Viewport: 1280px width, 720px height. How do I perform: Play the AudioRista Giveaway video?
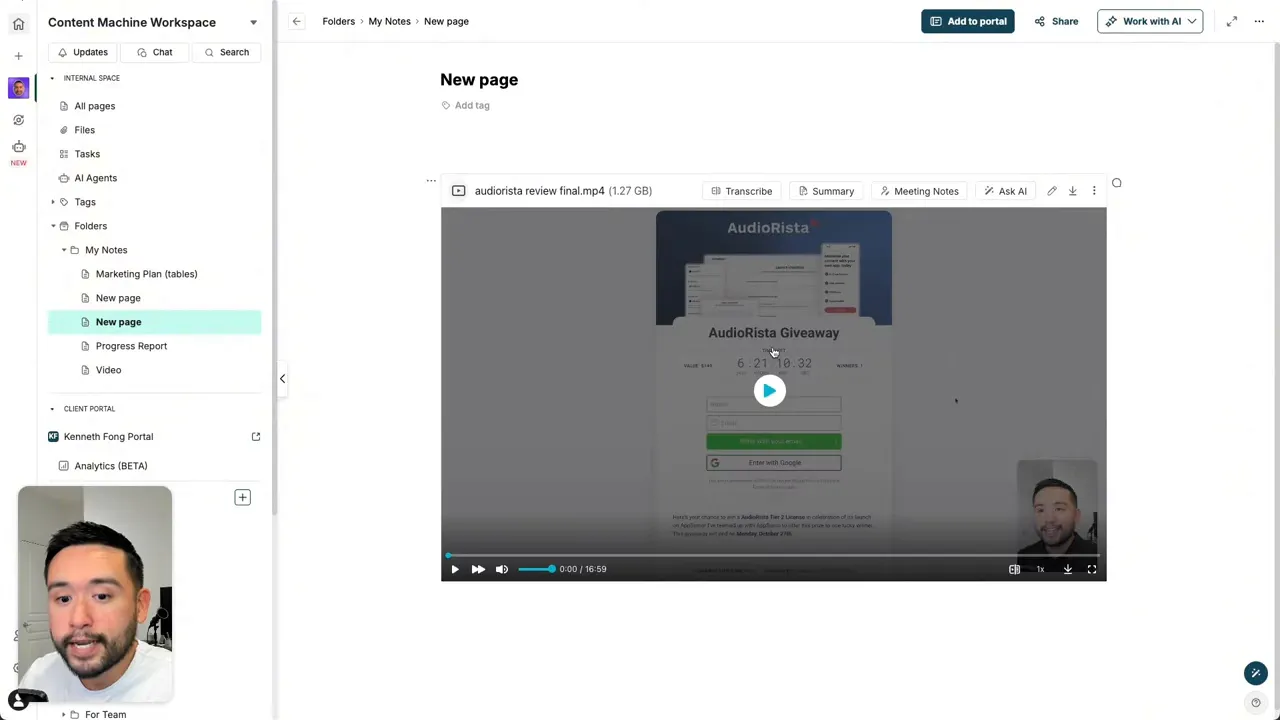769,391
